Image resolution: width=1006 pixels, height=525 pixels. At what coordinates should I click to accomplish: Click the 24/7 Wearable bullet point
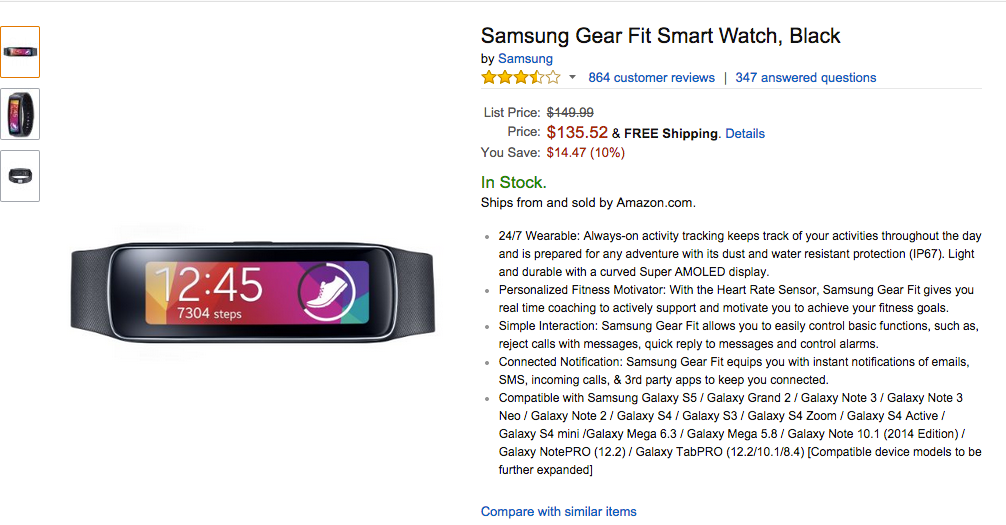coord(739,236)
